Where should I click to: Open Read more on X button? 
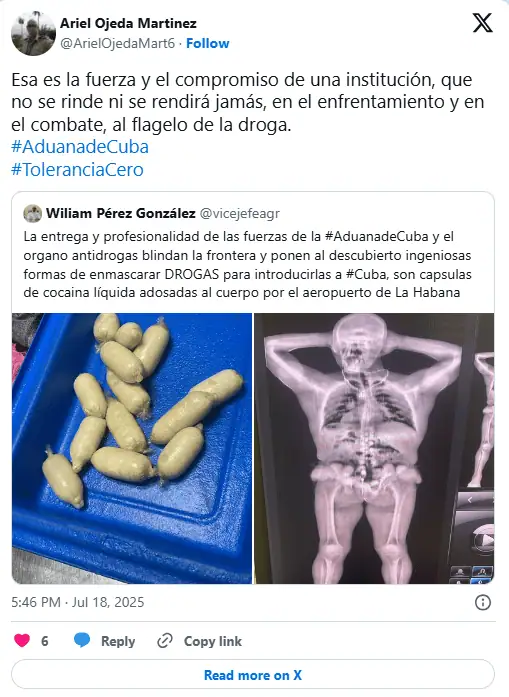click(253, 675)
